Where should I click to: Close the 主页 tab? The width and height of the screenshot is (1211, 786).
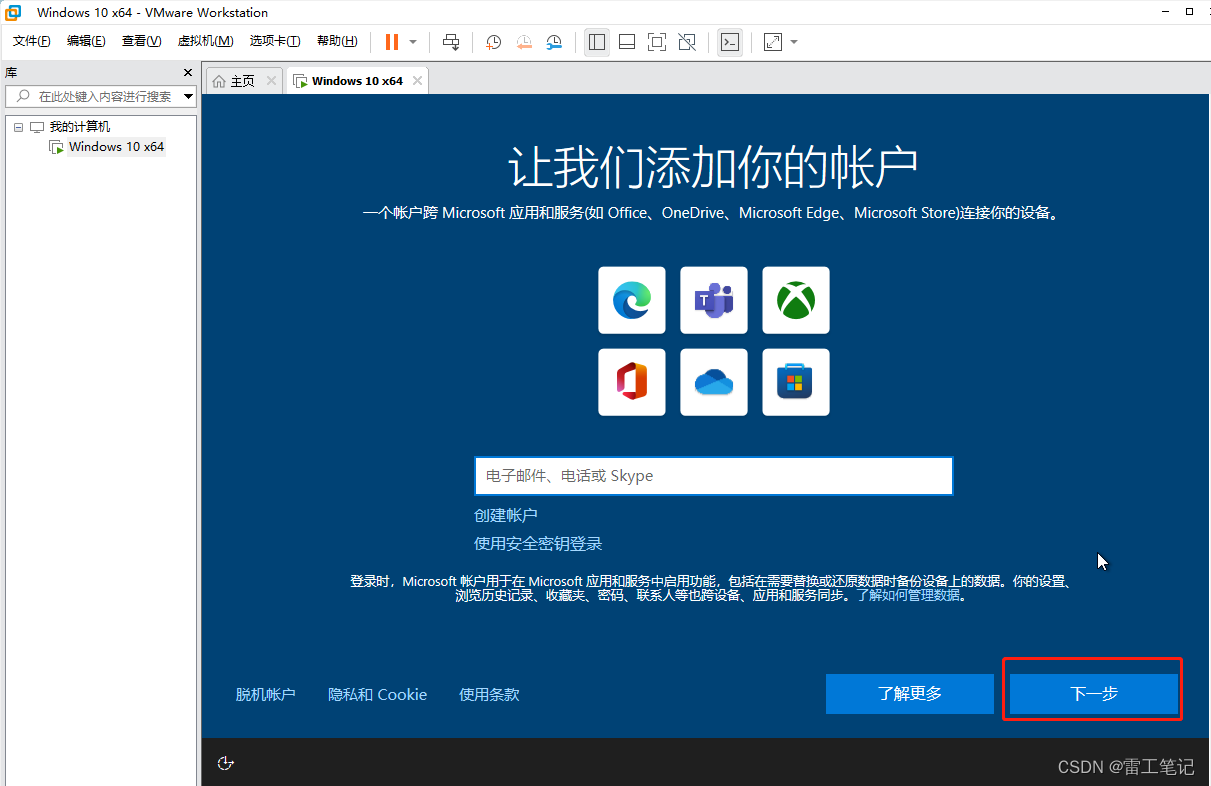point(271,81)
